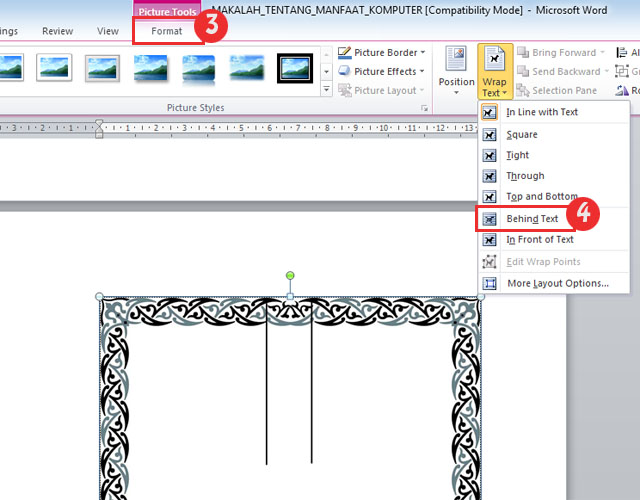Screen dimensions: 640x500
Task: Click the Align icon in Arrange group
Action: click(622, 53)
